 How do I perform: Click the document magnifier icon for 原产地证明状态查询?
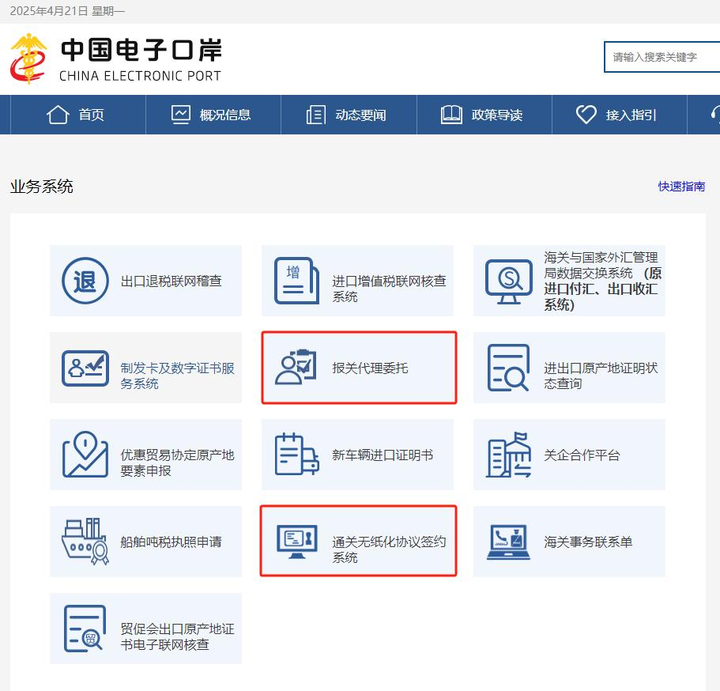pos(508,368)
